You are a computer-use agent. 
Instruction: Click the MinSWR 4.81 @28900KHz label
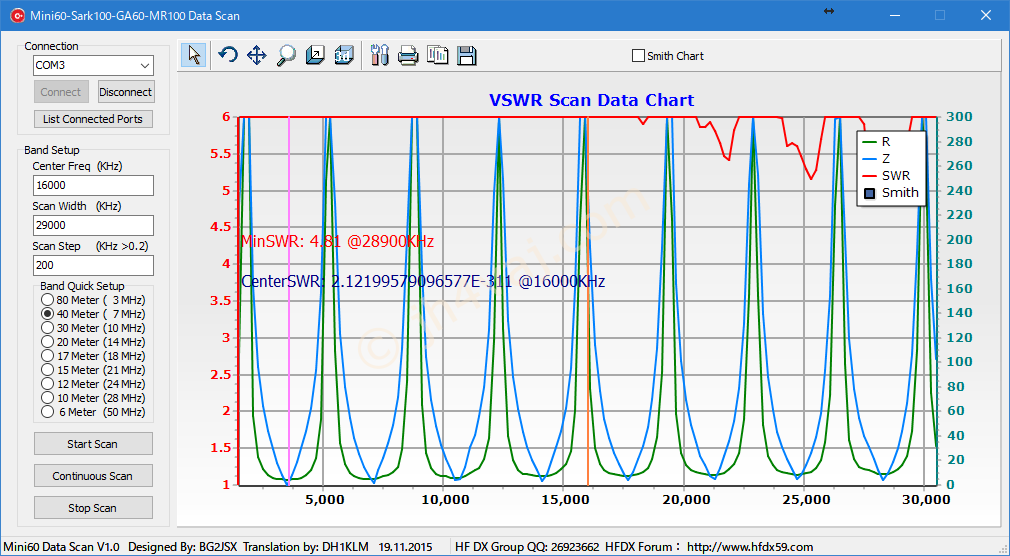tap(338, 242)
